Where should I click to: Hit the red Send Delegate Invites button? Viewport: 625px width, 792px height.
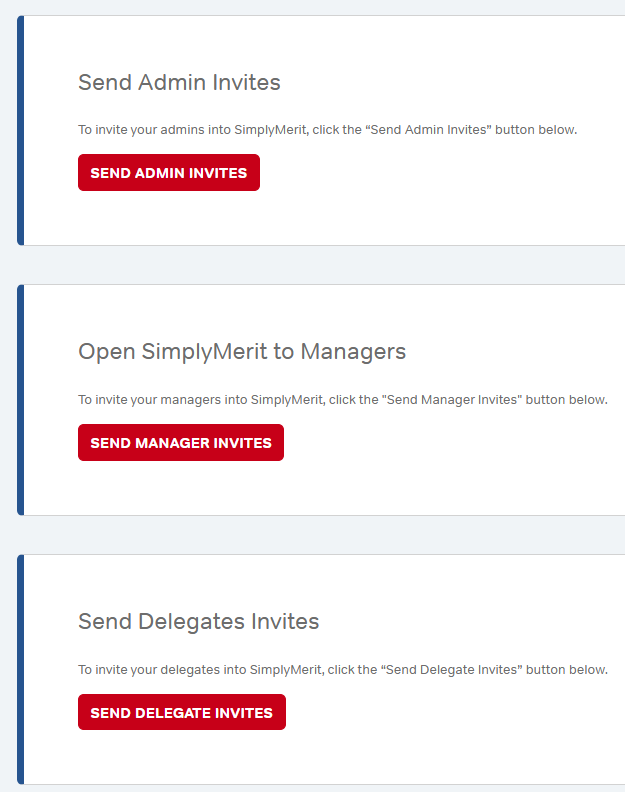181,713
